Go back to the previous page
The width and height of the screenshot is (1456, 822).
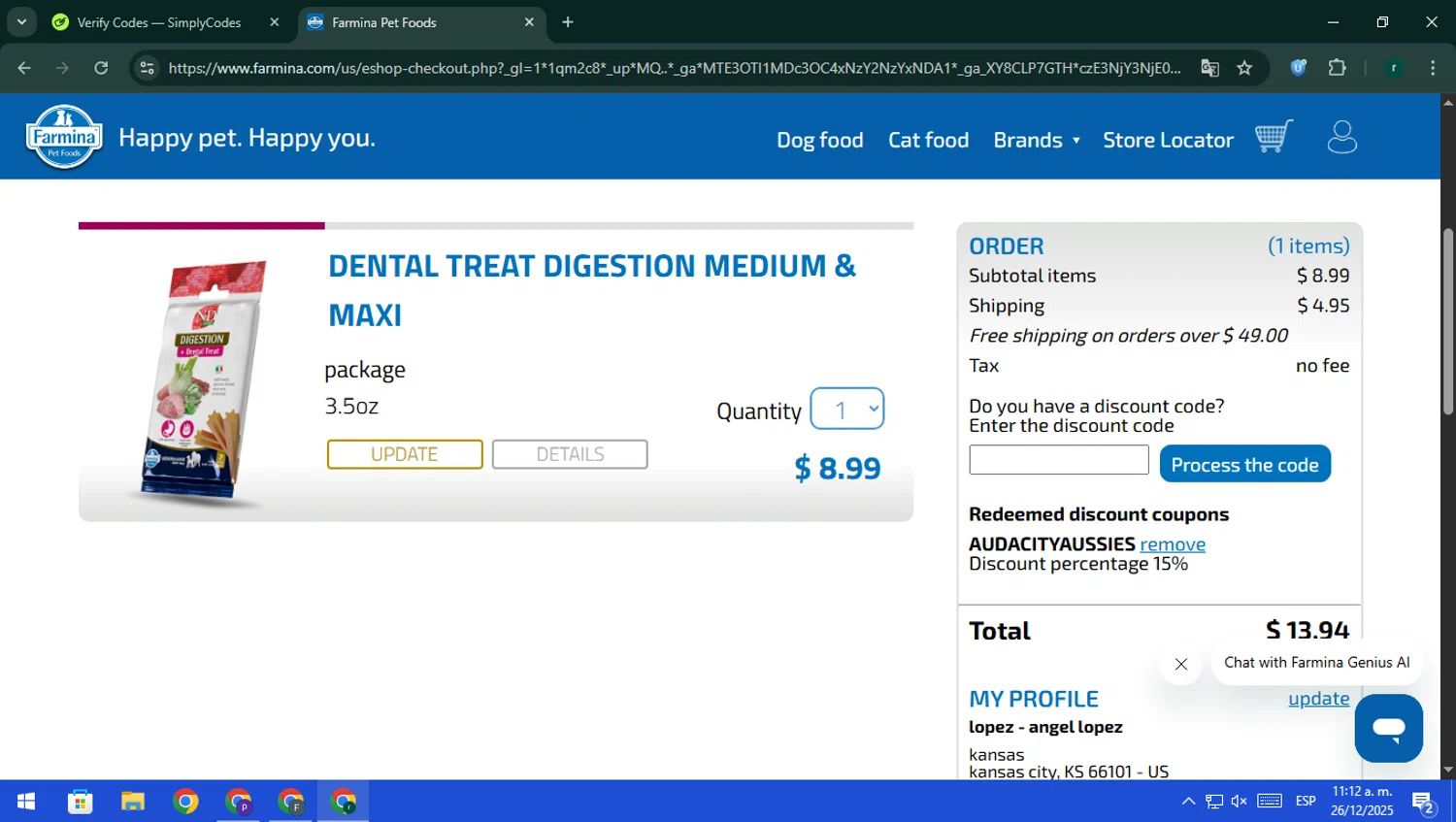click(24, 68)
